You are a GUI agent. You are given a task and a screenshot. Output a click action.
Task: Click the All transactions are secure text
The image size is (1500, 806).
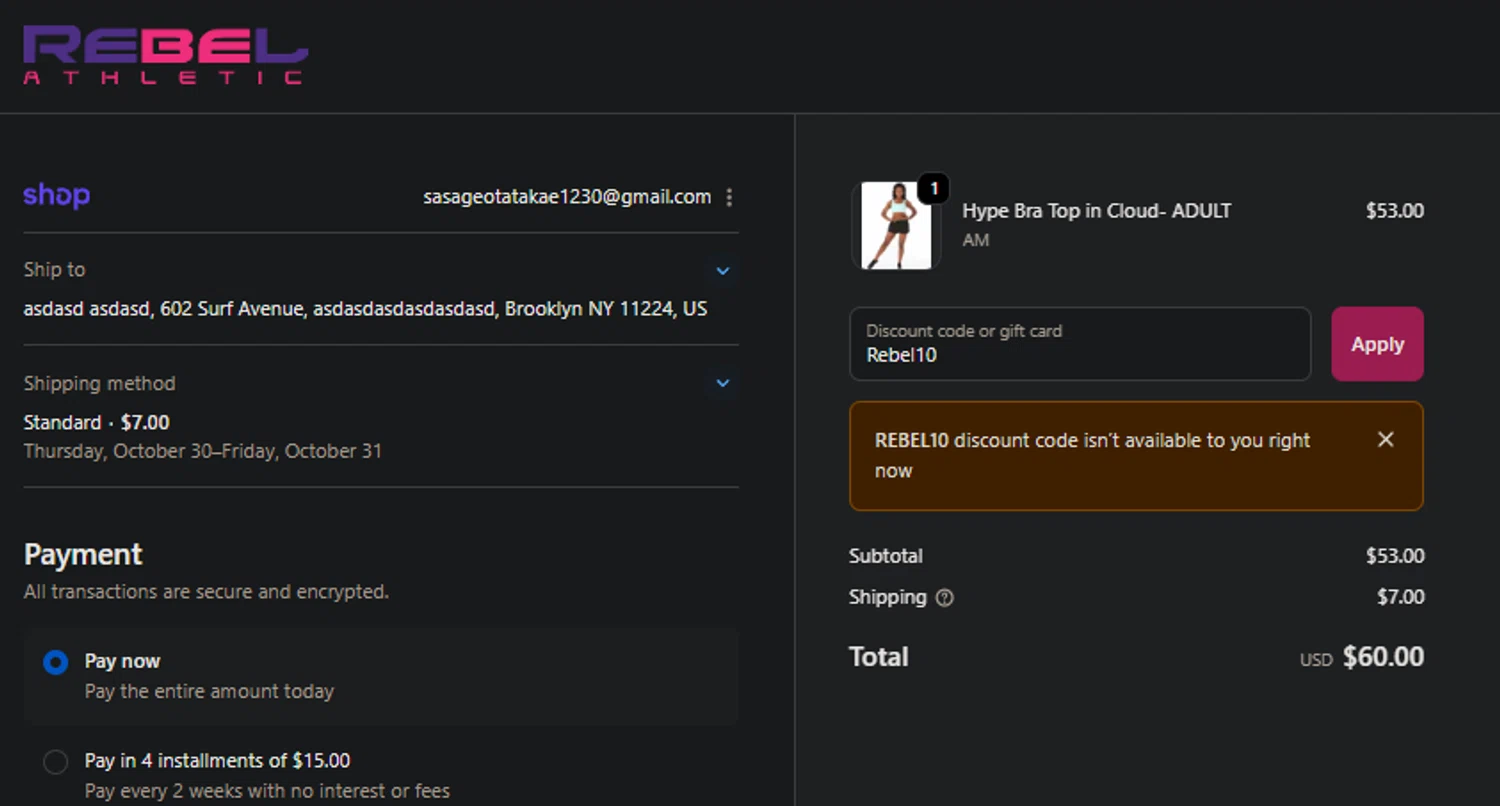point(206,592)
